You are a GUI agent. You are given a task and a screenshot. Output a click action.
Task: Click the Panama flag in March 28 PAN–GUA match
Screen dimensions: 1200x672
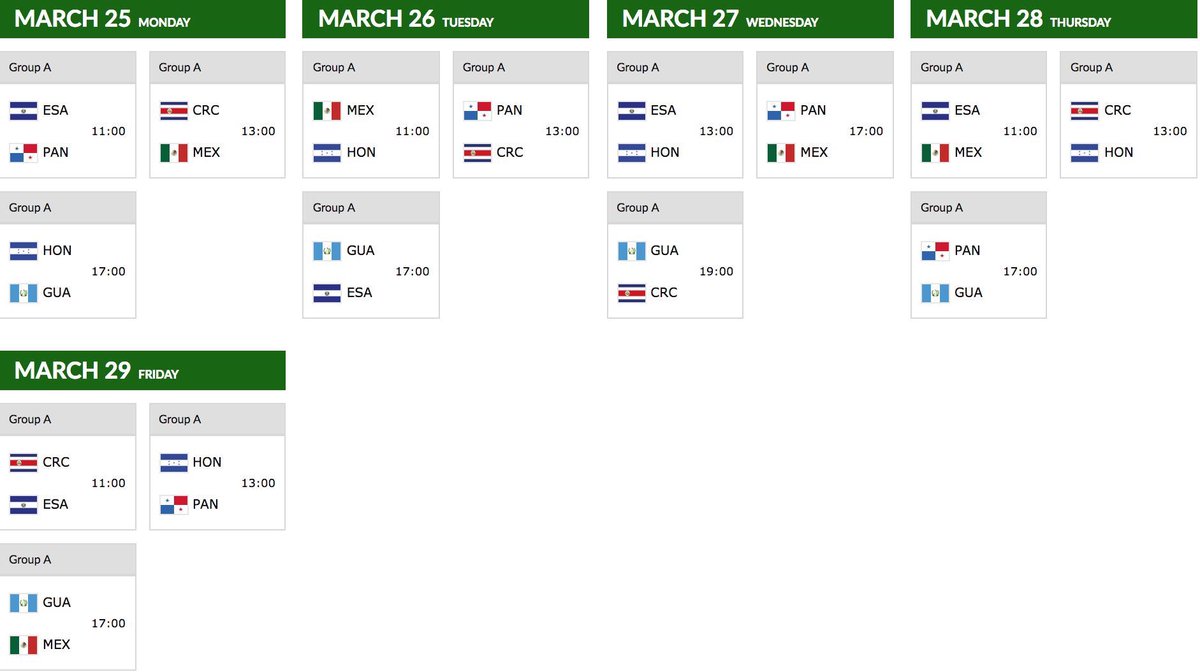[x=935, y=250]
